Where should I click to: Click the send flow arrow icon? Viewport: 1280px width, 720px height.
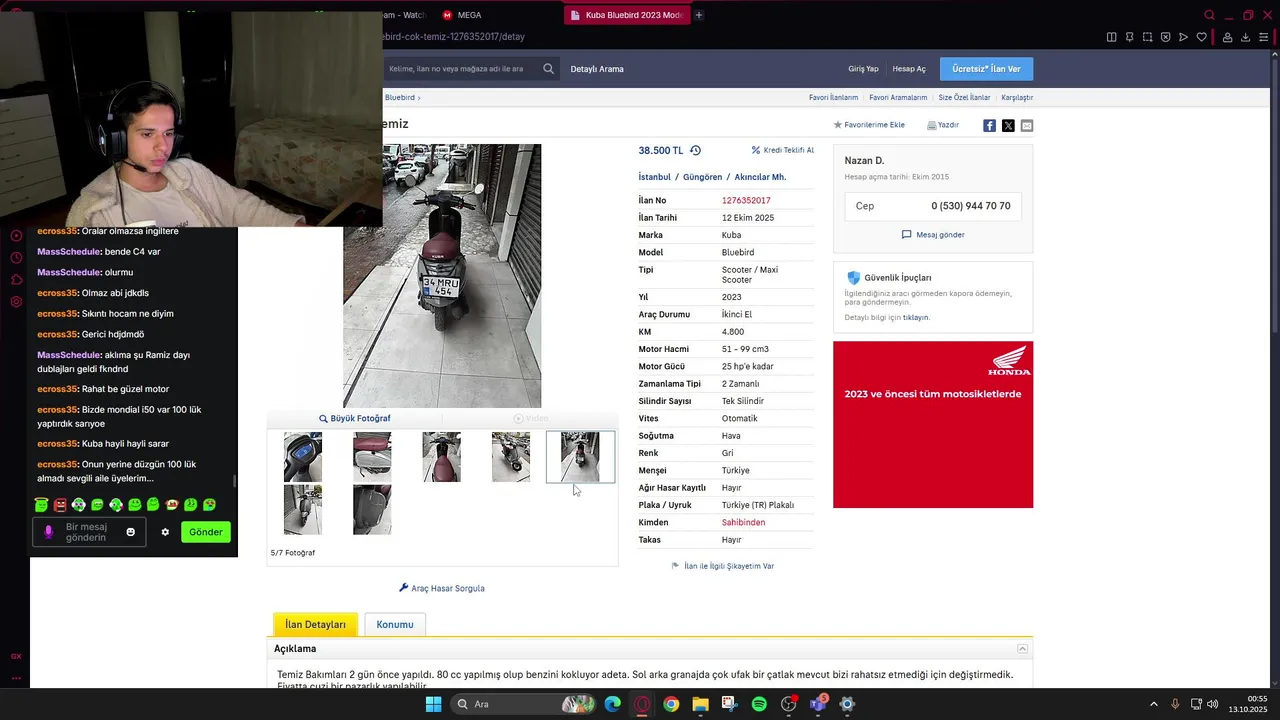(x=1183, y=37)
